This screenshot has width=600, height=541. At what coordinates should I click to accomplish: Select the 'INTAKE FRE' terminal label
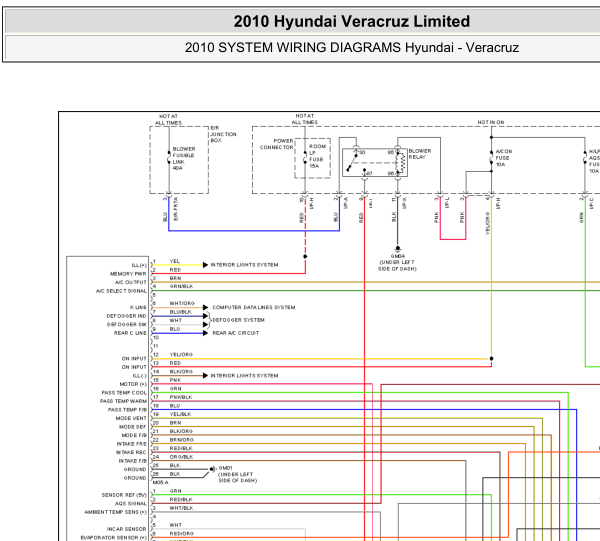pyautogui.click(x=132, y=444)
